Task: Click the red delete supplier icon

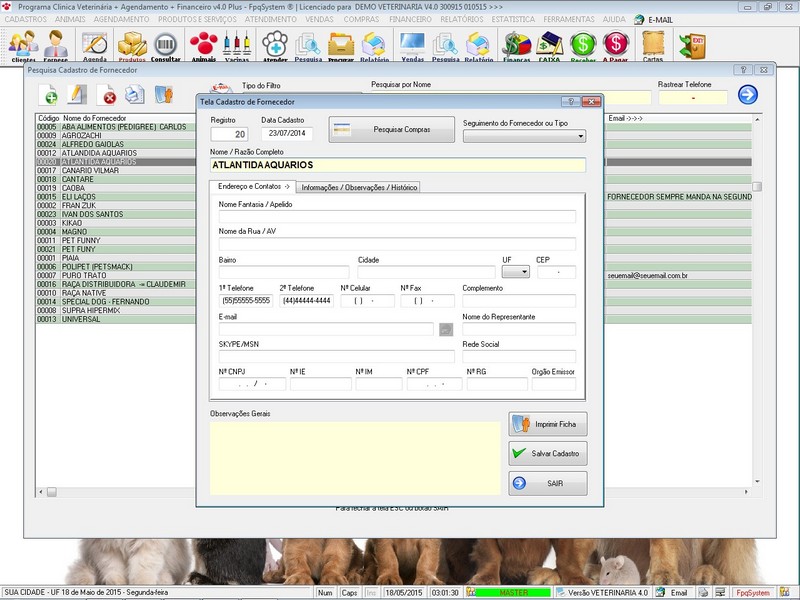Action: pyautogui.click(x=106, y=95)
